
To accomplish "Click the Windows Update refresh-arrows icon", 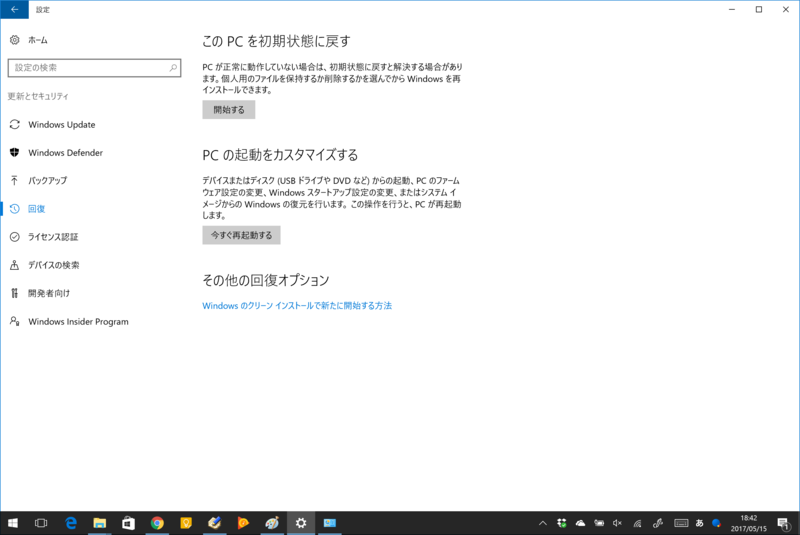I will 14,124.
